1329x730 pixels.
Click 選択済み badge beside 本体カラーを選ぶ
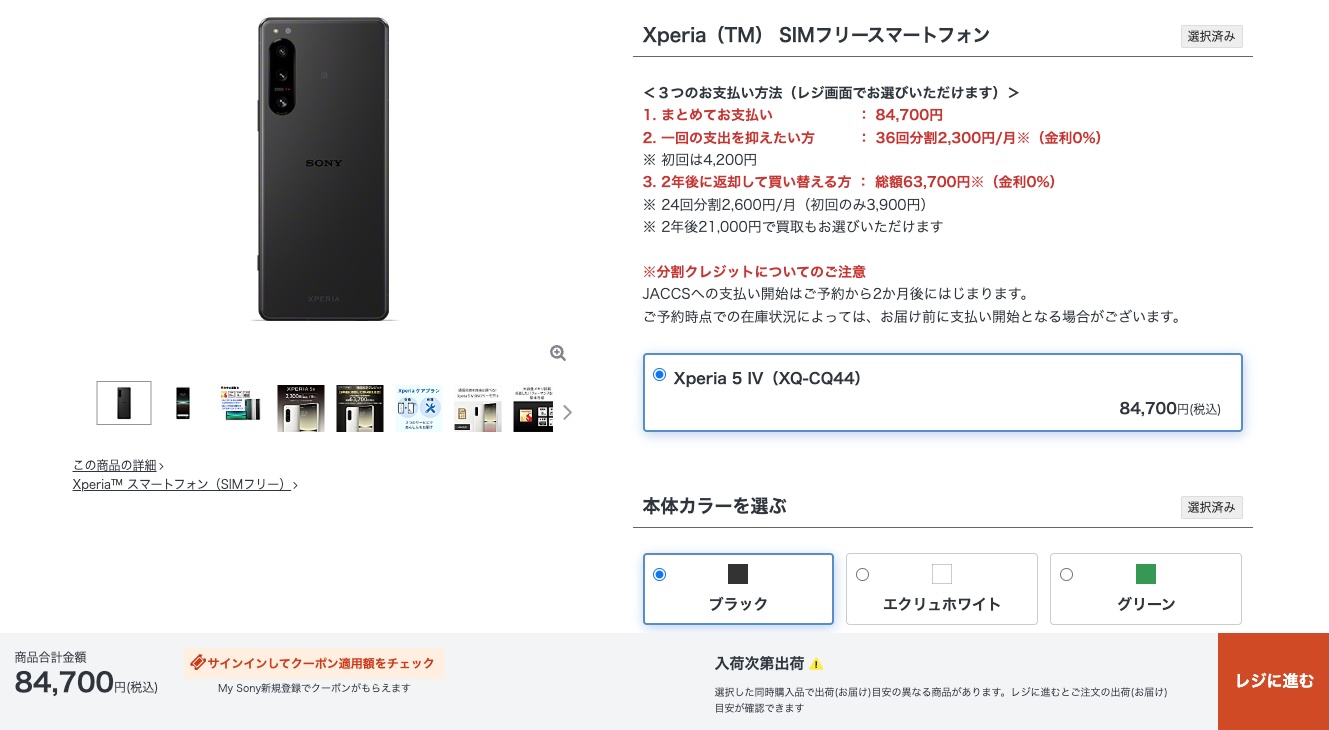point(1211,507)
